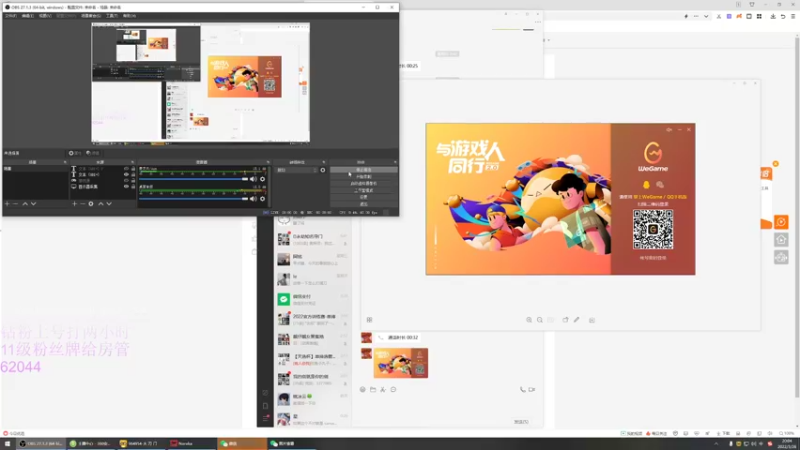Toggle lock on second text source
This screenshot has height=450, width=800.
(x=133, y=174)
